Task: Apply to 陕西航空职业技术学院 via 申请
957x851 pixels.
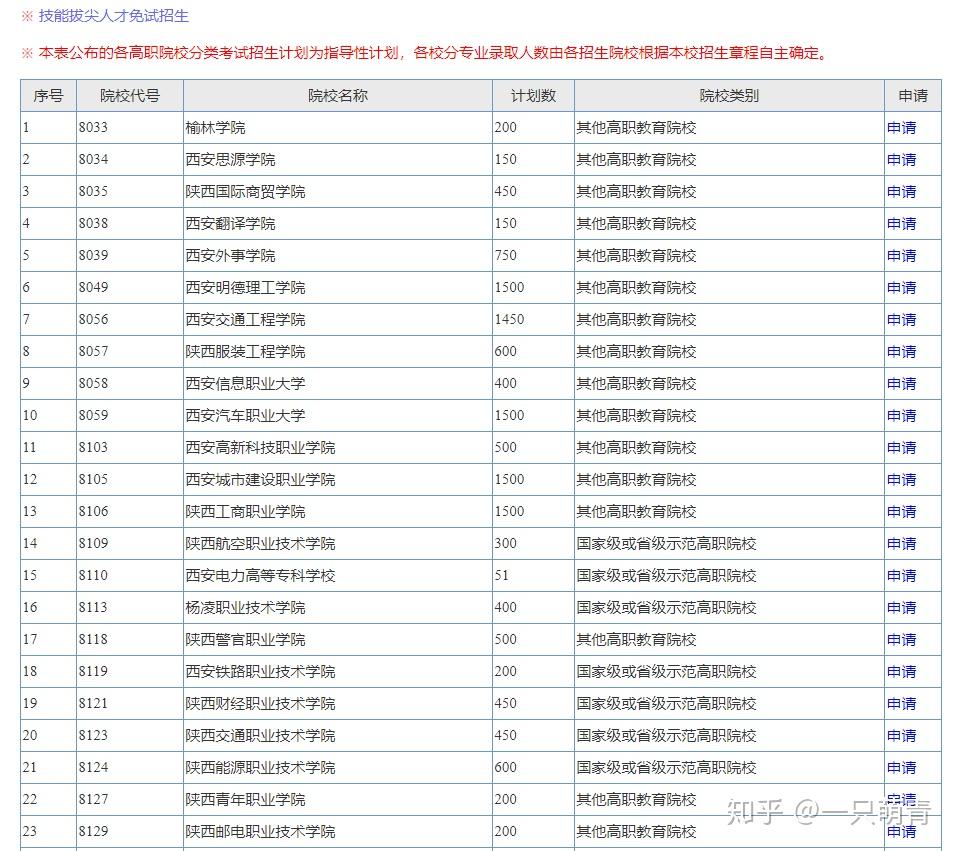Action: point(901,544)
